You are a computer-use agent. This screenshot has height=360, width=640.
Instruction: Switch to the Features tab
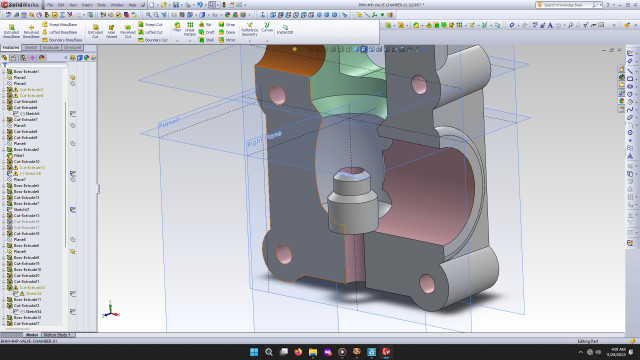[x=11, y=48]
